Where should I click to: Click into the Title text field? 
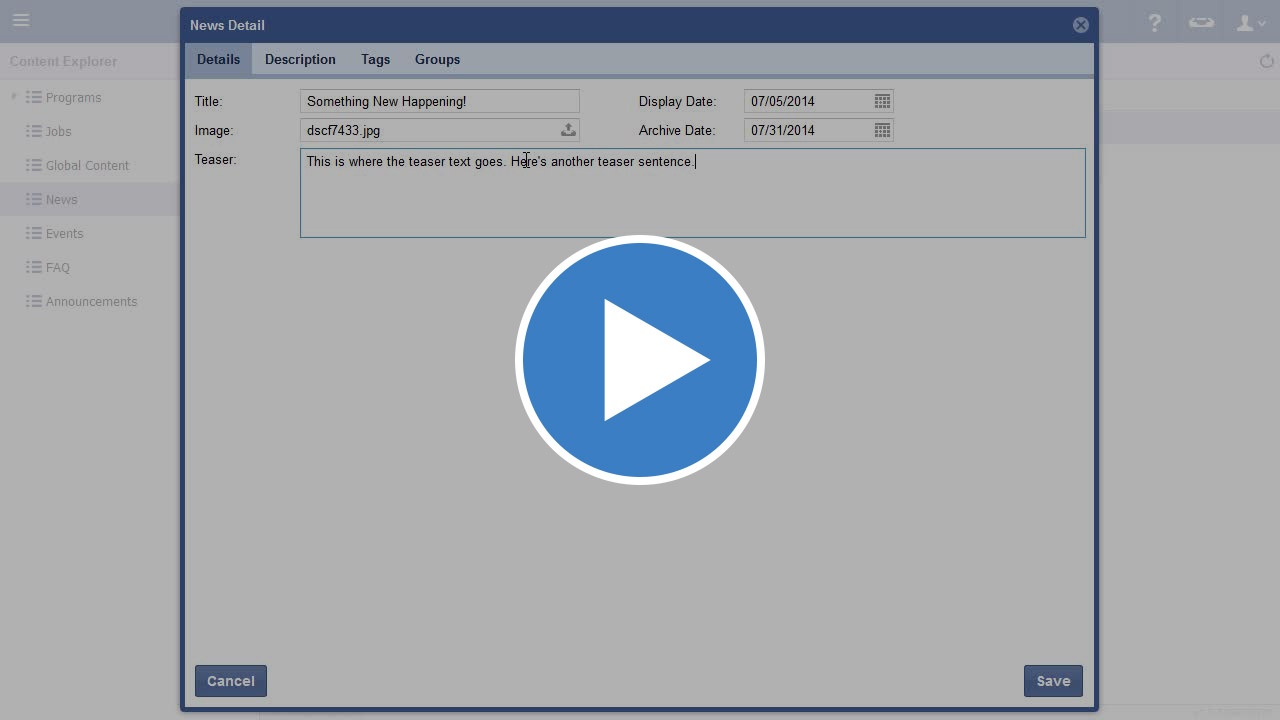click(439, 101)
